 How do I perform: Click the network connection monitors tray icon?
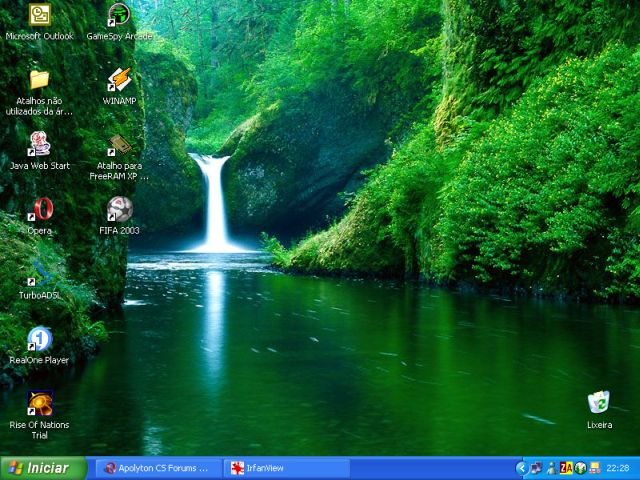[536, 468]
